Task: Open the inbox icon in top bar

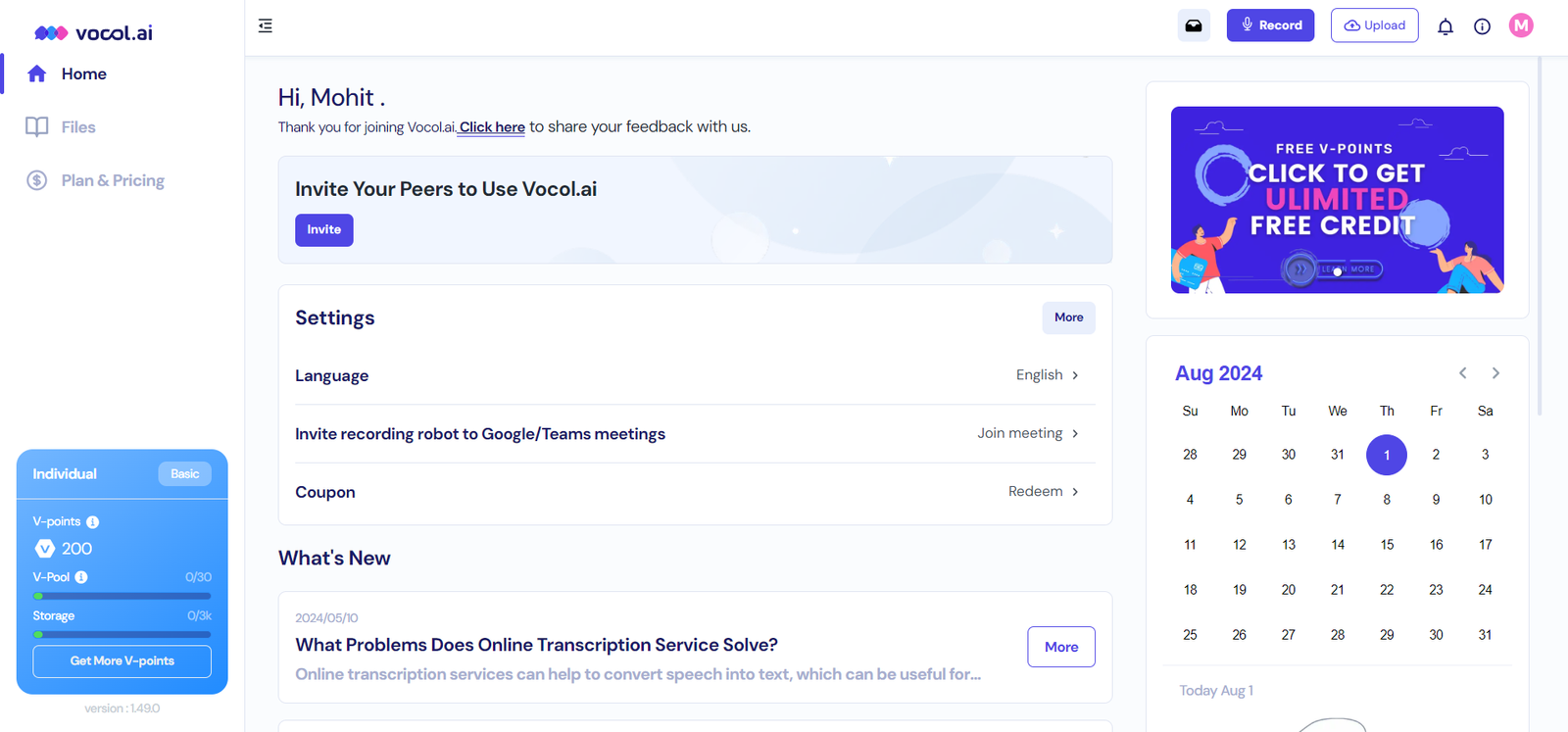Action: click(1194, 25)
